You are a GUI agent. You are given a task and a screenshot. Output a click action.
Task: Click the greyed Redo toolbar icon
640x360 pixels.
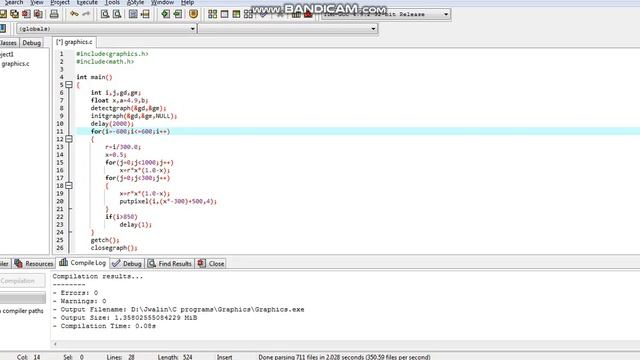(86, 14)
